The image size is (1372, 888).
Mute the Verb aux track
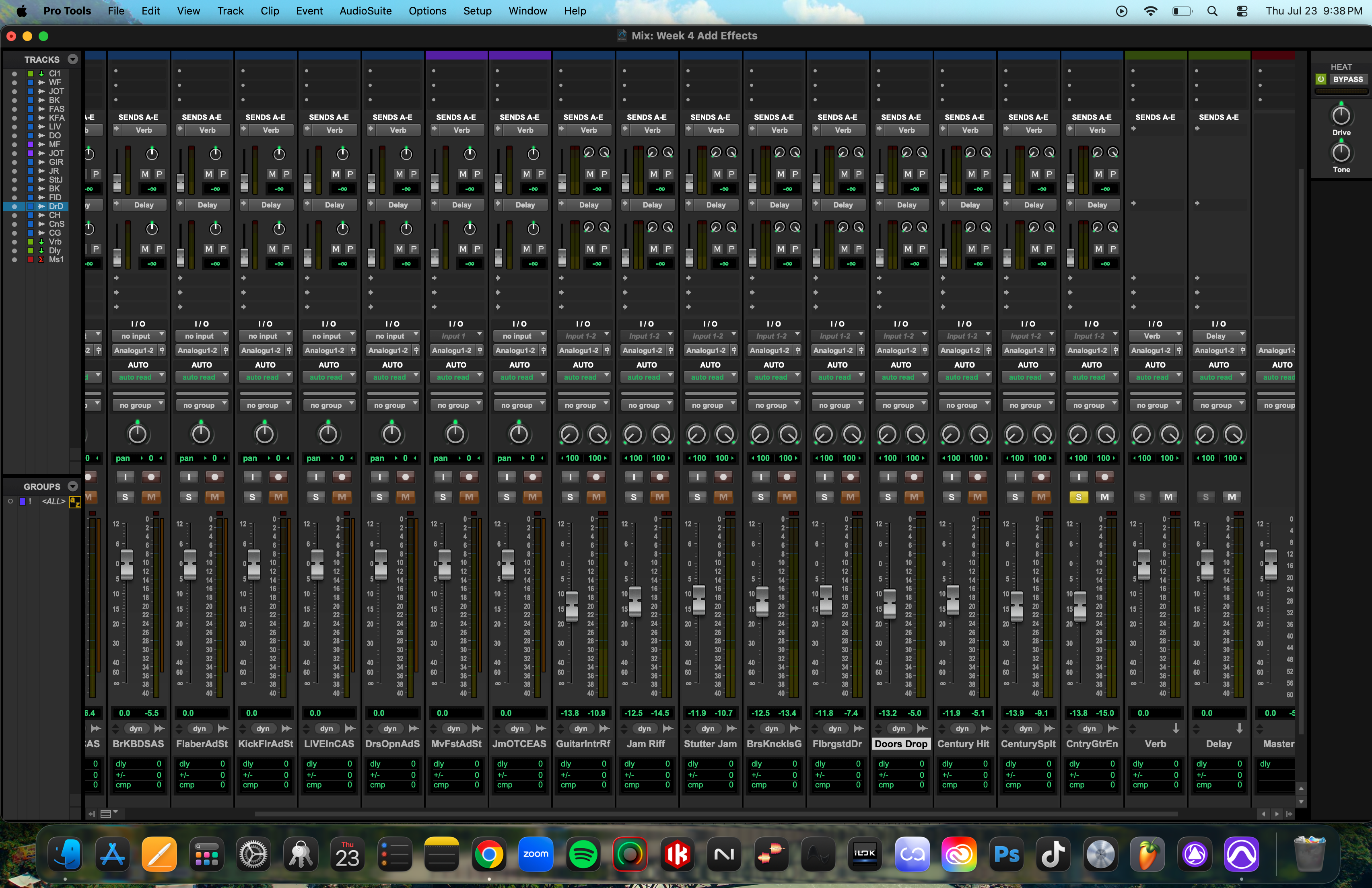tap(1168, 497)
